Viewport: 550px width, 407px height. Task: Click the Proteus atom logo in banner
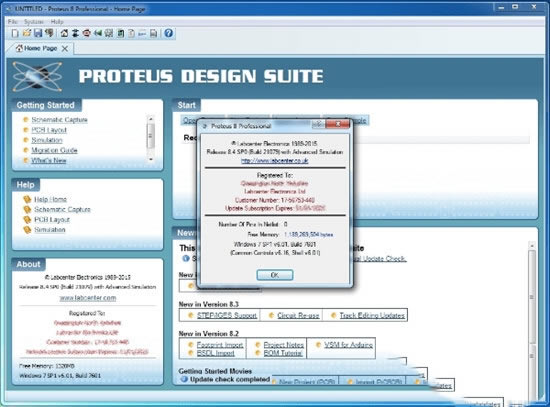point(37,76)
